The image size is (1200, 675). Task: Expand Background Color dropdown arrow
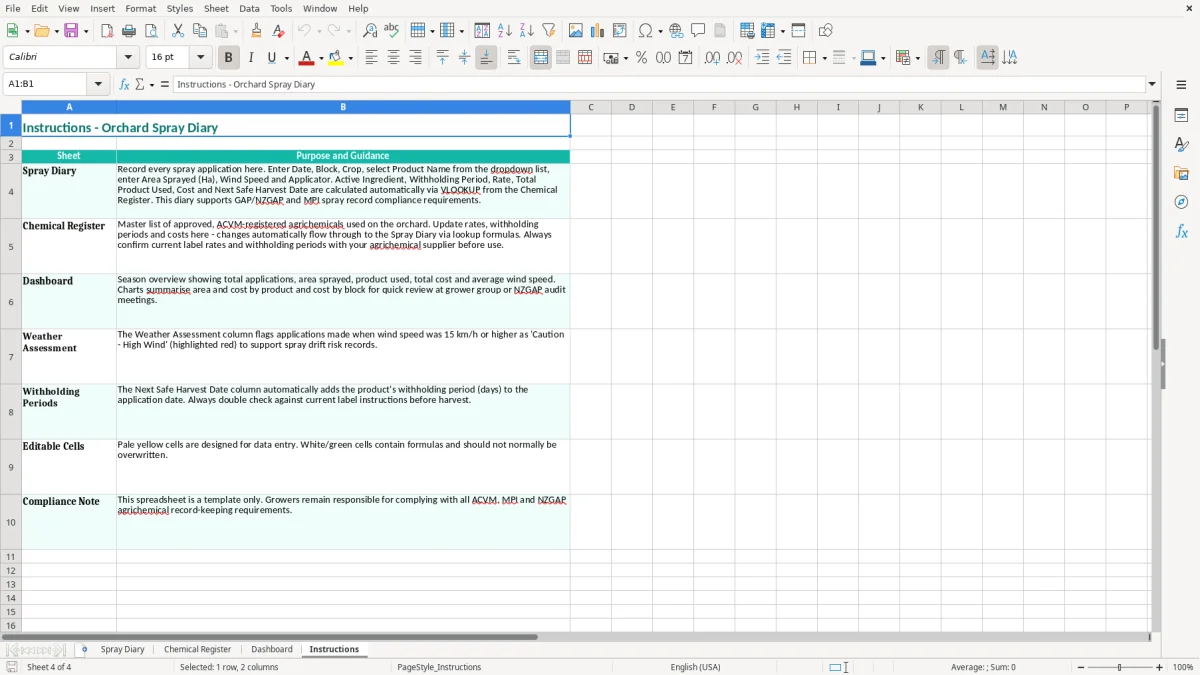350,58
